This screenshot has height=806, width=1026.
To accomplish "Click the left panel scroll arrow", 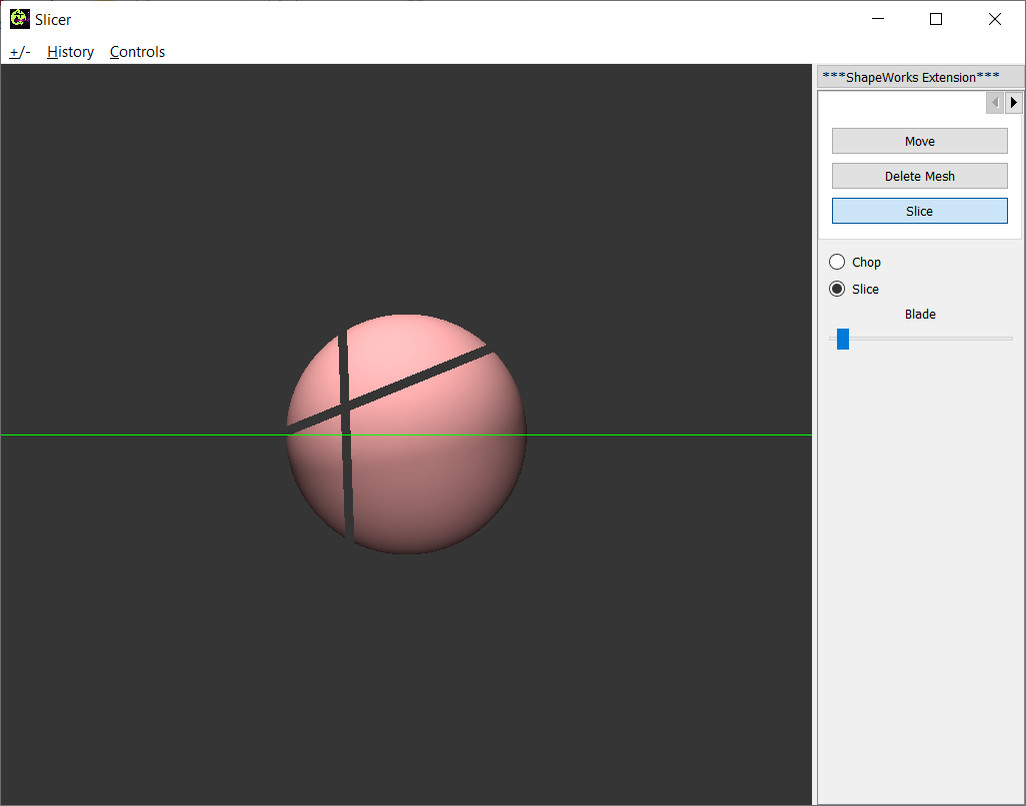I will point(994,101).
